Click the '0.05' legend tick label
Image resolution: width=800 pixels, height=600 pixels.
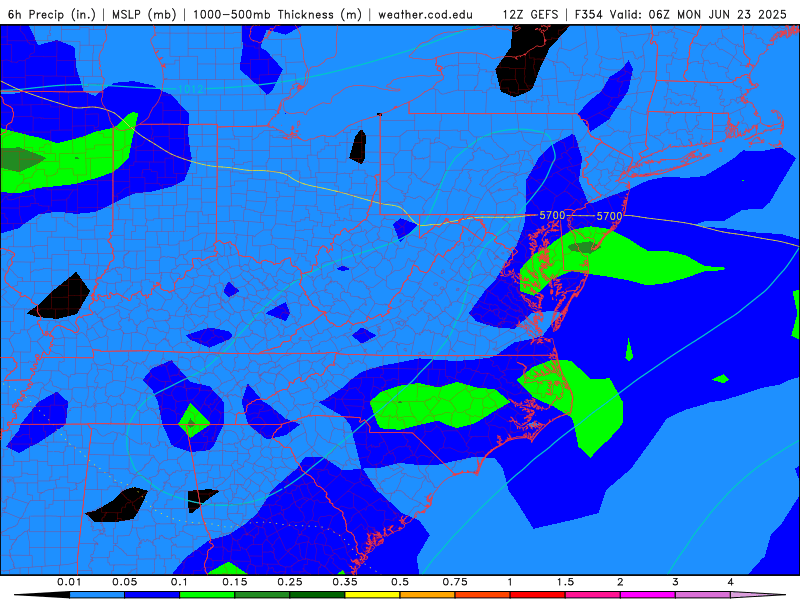point(124,582)
